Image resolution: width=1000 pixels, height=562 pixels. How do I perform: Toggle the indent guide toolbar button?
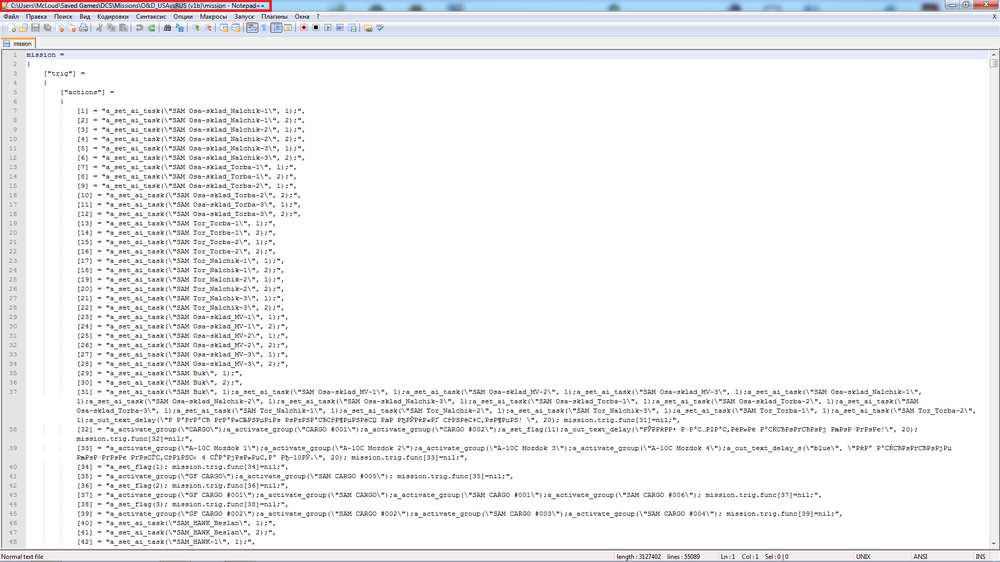(x=276, y=28)
